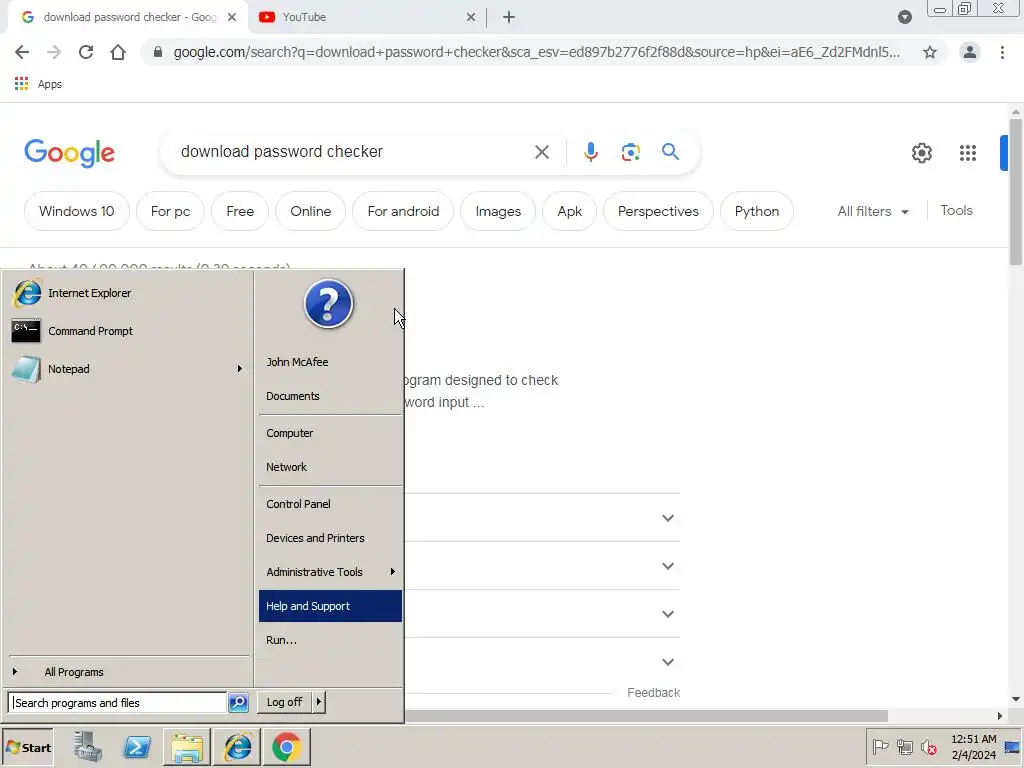Choose Run... from Start menu

tap(330, 640)
